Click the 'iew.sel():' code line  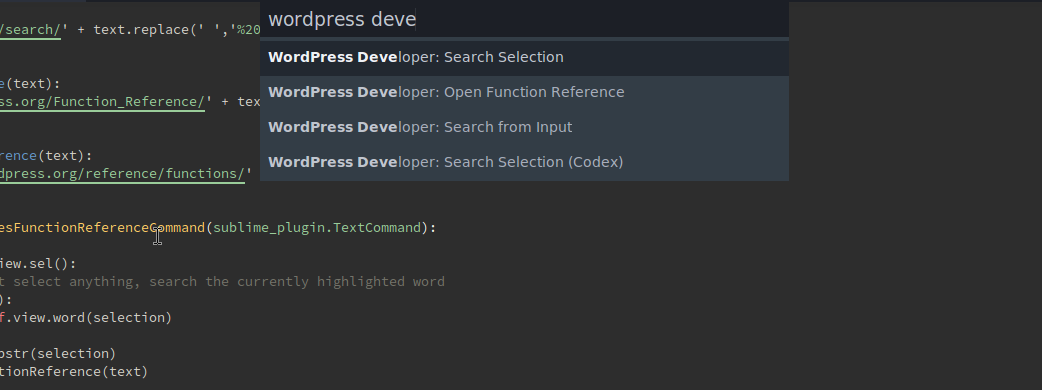point(38,264)
